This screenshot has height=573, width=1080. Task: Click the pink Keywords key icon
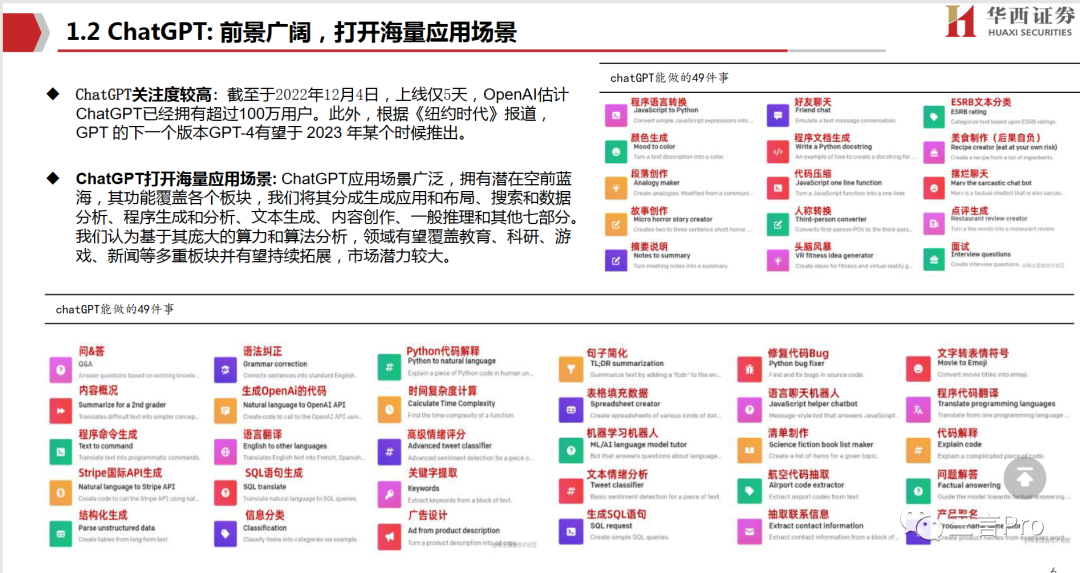[389, 494]
